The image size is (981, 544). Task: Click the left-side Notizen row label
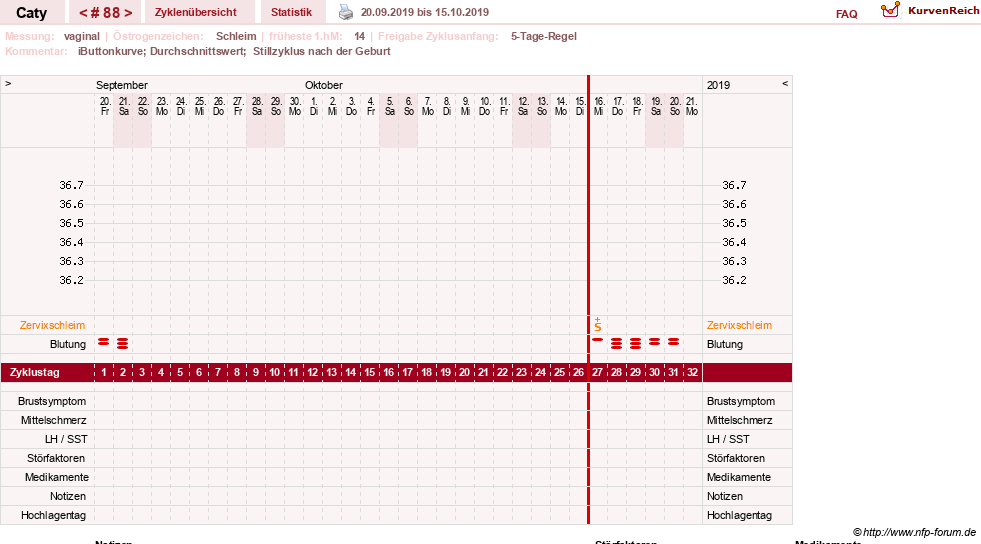(68, 496)
